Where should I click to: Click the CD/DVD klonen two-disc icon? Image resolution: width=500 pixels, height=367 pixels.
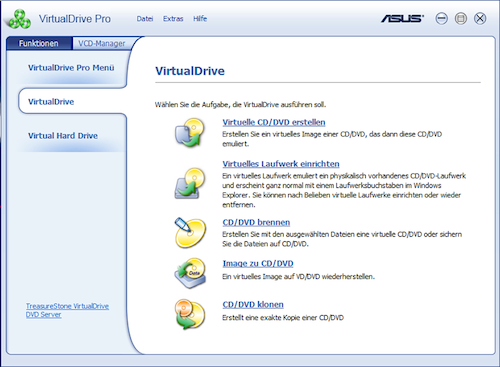(x=190, y=314)
